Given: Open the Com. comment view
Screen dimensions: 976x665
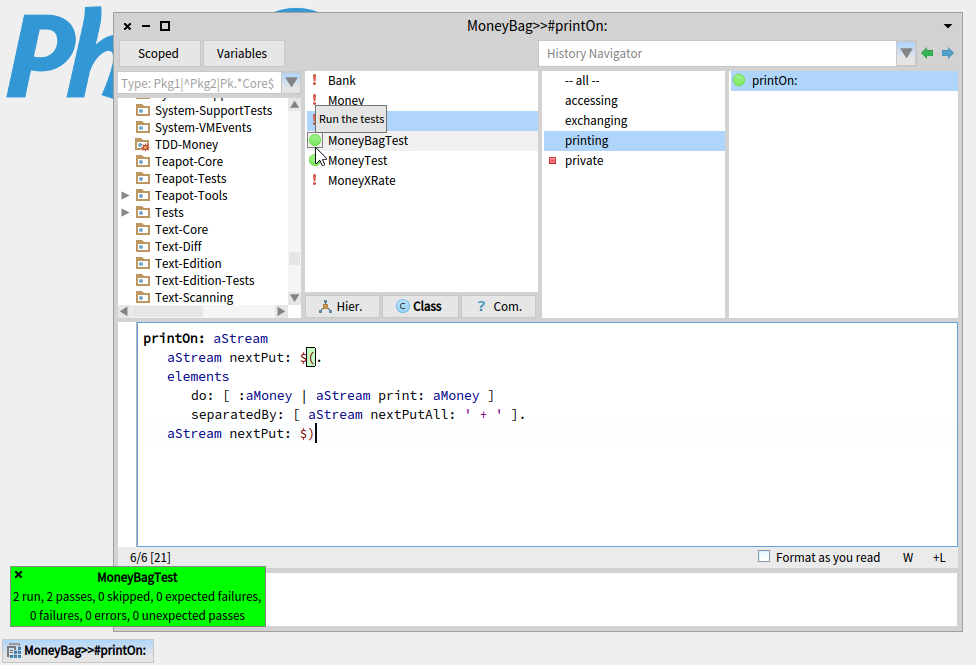Looking at the screenshot, I should pyautogui.click(x=499, y=306).
